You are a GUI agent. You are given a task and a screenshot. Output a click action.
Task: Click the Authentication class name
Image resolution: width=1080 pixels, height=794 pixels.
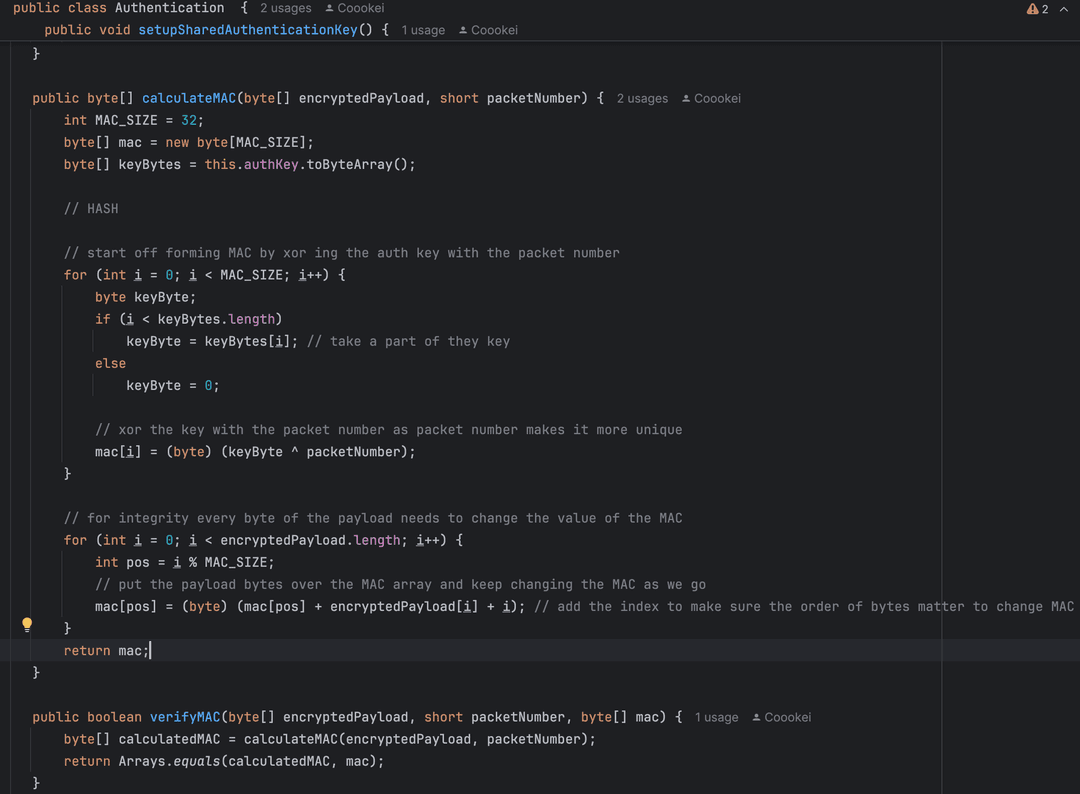coord(169,8)
